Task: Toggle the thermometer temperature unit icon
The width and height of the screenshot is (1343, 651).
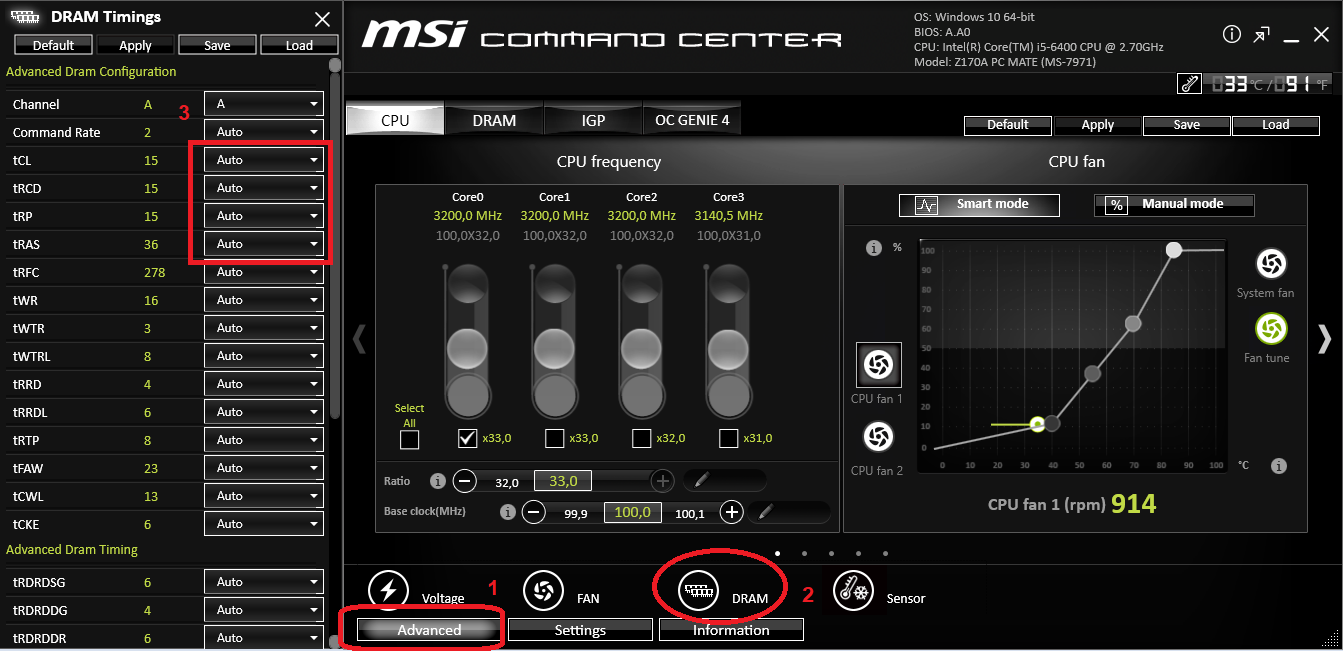Action: point(1190,85)
